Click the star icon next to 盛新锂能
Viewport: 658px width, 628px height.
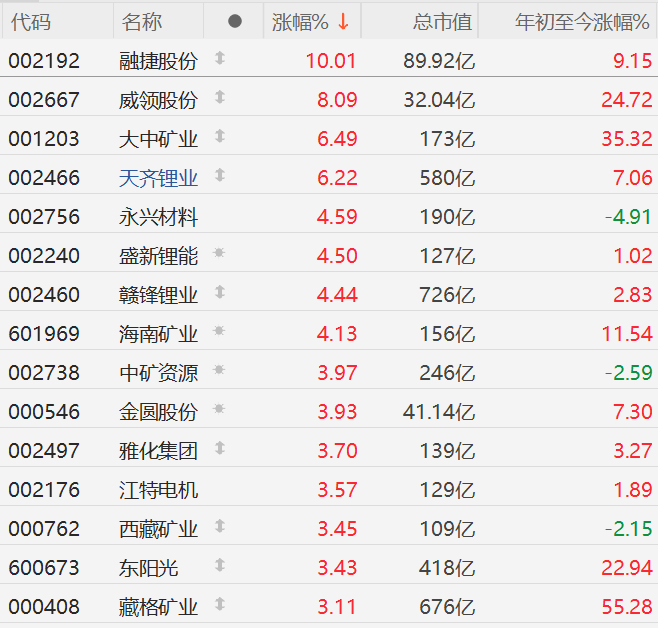(x=219, y=253)
